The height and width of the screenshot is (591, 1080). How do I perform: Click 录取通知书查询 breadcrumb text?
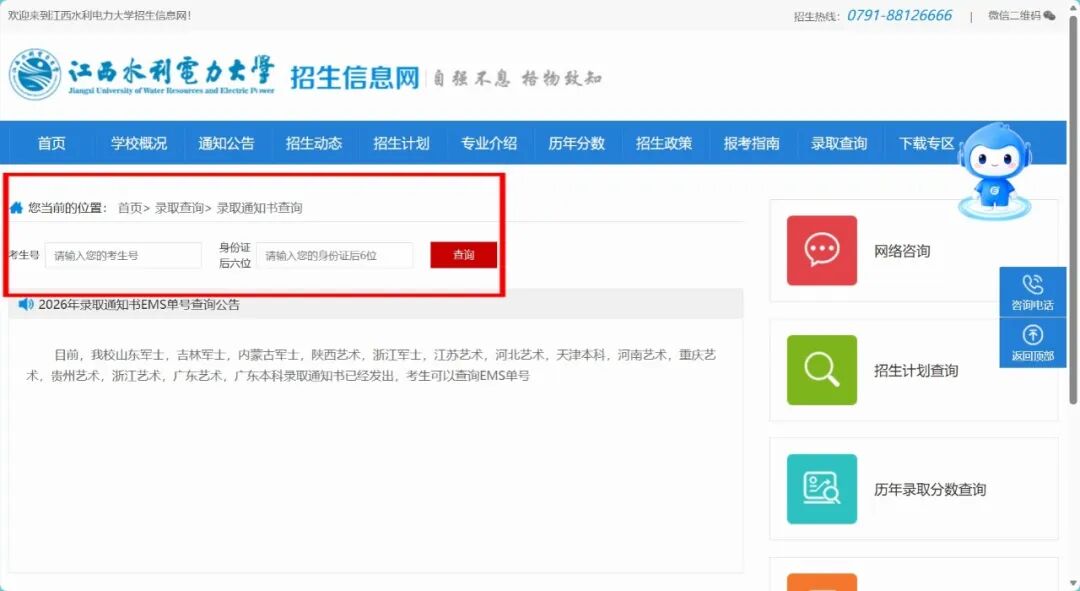tap(260, 208)
